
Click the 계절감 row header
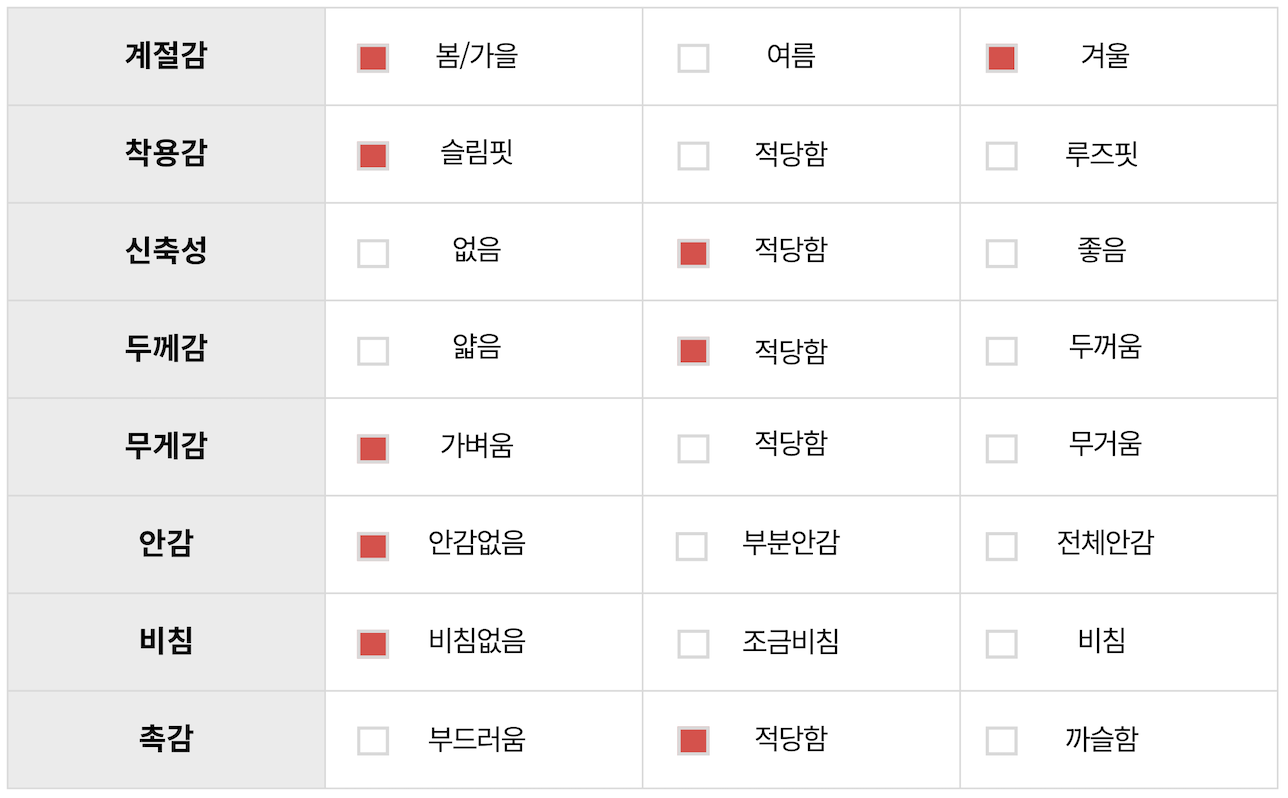166,56
